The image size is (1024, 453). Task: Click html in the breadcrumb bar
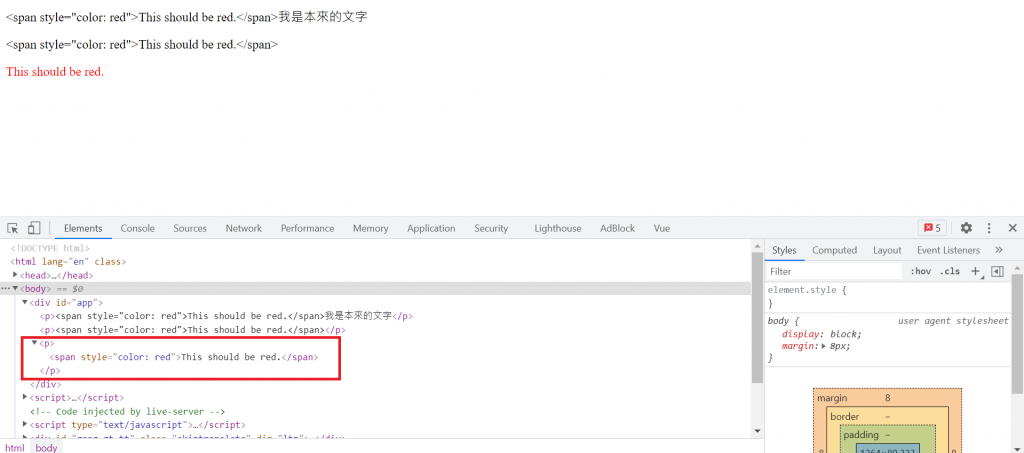point(15,448)
